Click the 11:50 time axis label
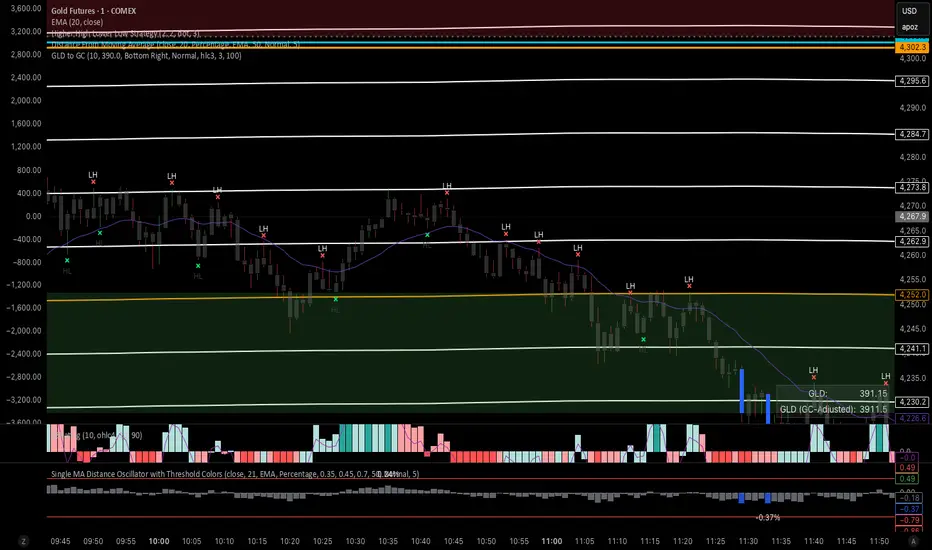Image resolution: width=932 pixels, height=550 pixels. pos(879,541)
